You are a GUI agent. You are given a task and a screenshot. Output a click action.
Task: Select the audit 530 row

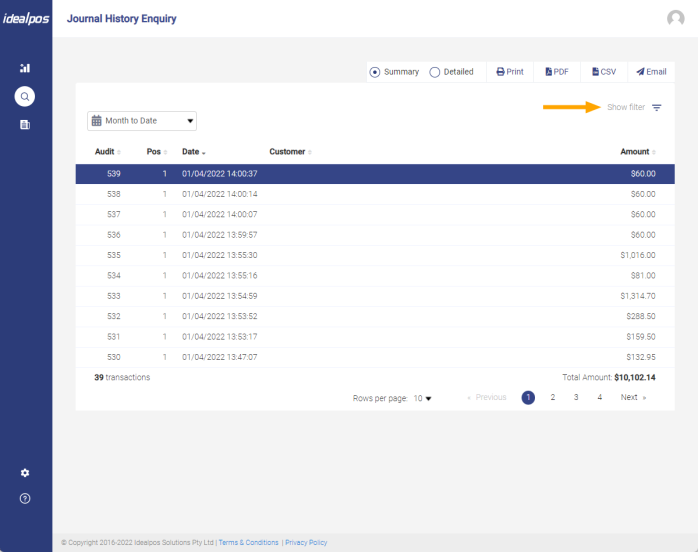[x=375, y=357]
